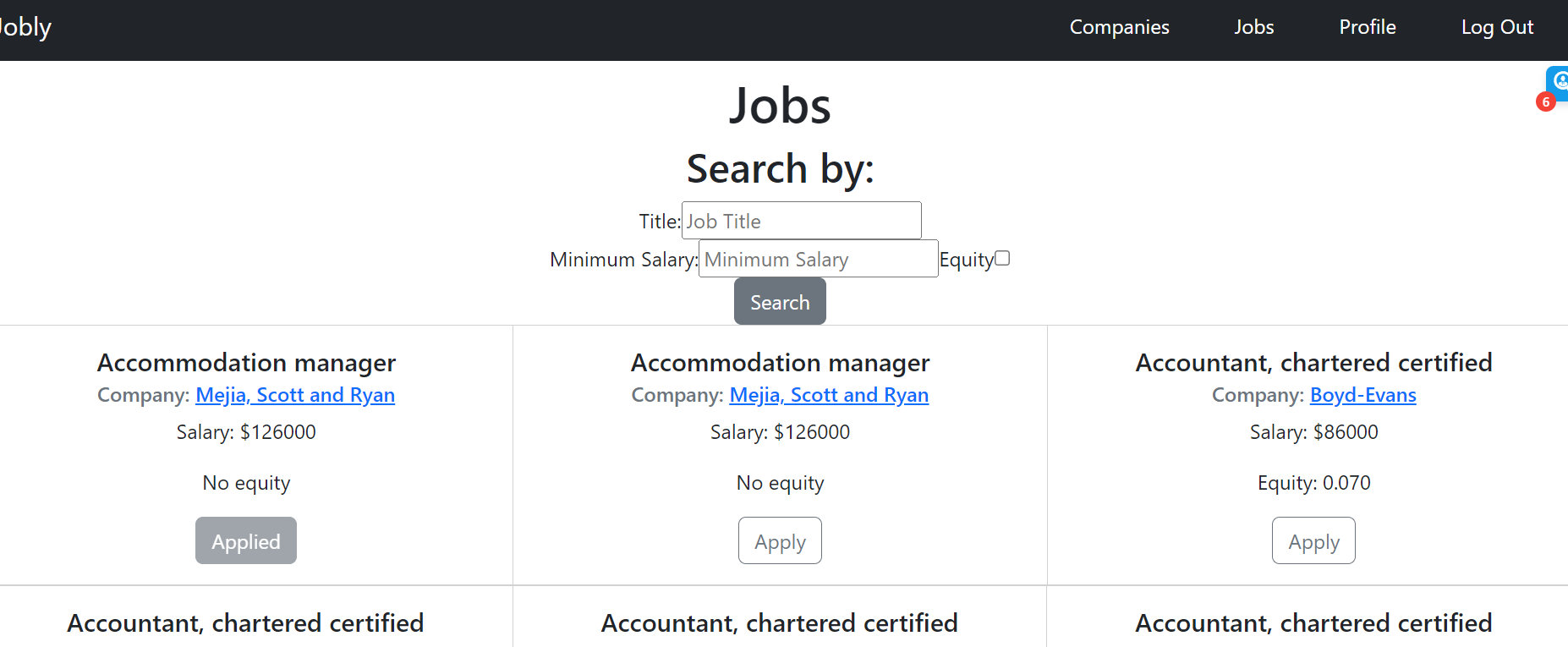The width and height of the screenshot is (1568, 647).
Task: Apply to the second Accommodation manager job
Action: [780, 541]
